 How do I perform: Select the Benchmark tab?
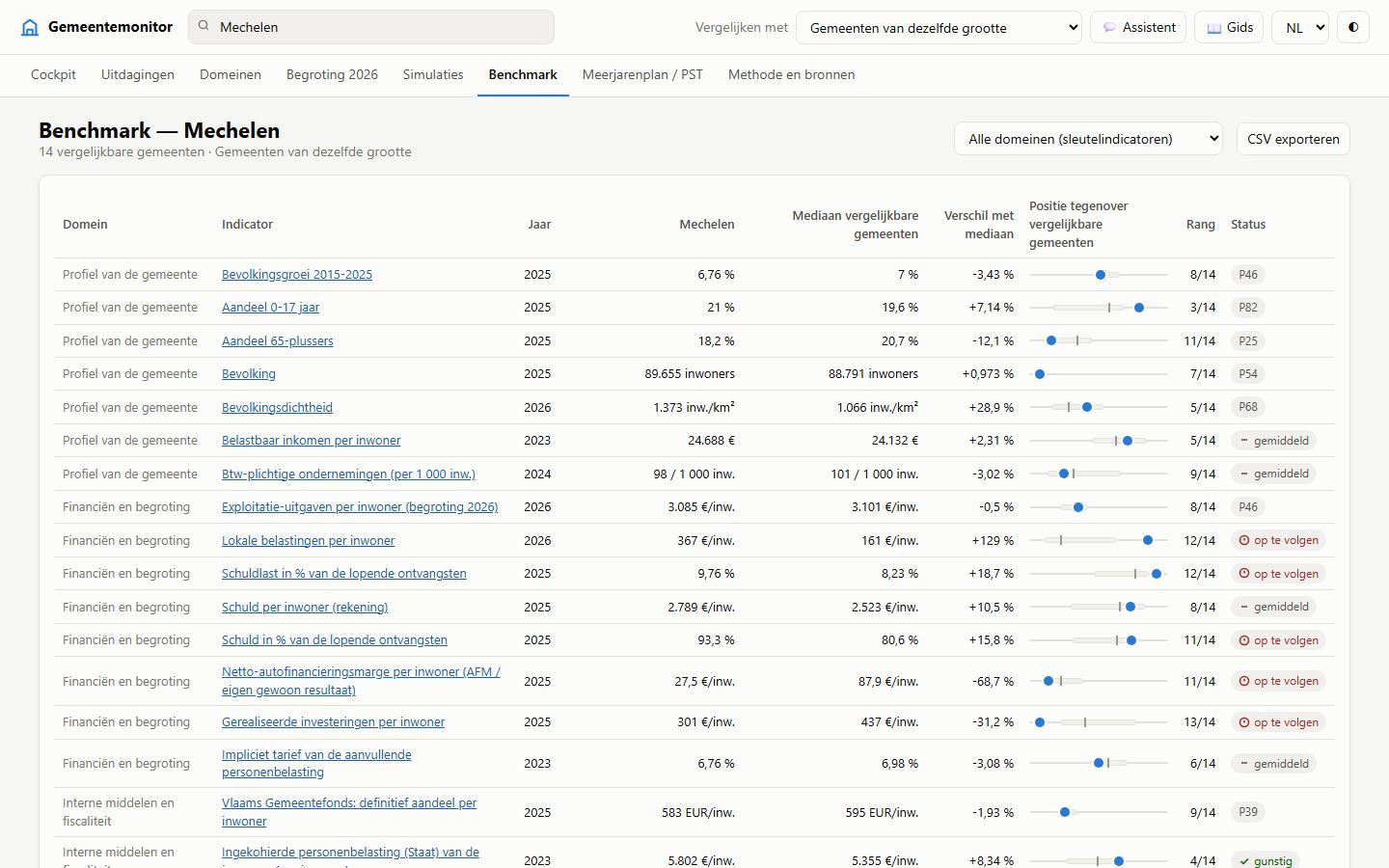click(523, 74)
